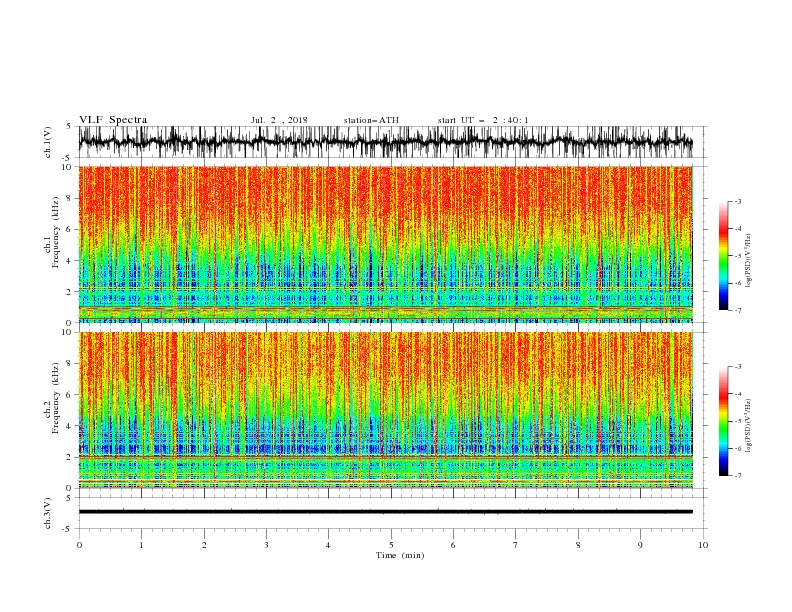Click the '-7' value on ch.2 colorbar
The height and width of the screenshot is (612, 792).
pos(737,476)
